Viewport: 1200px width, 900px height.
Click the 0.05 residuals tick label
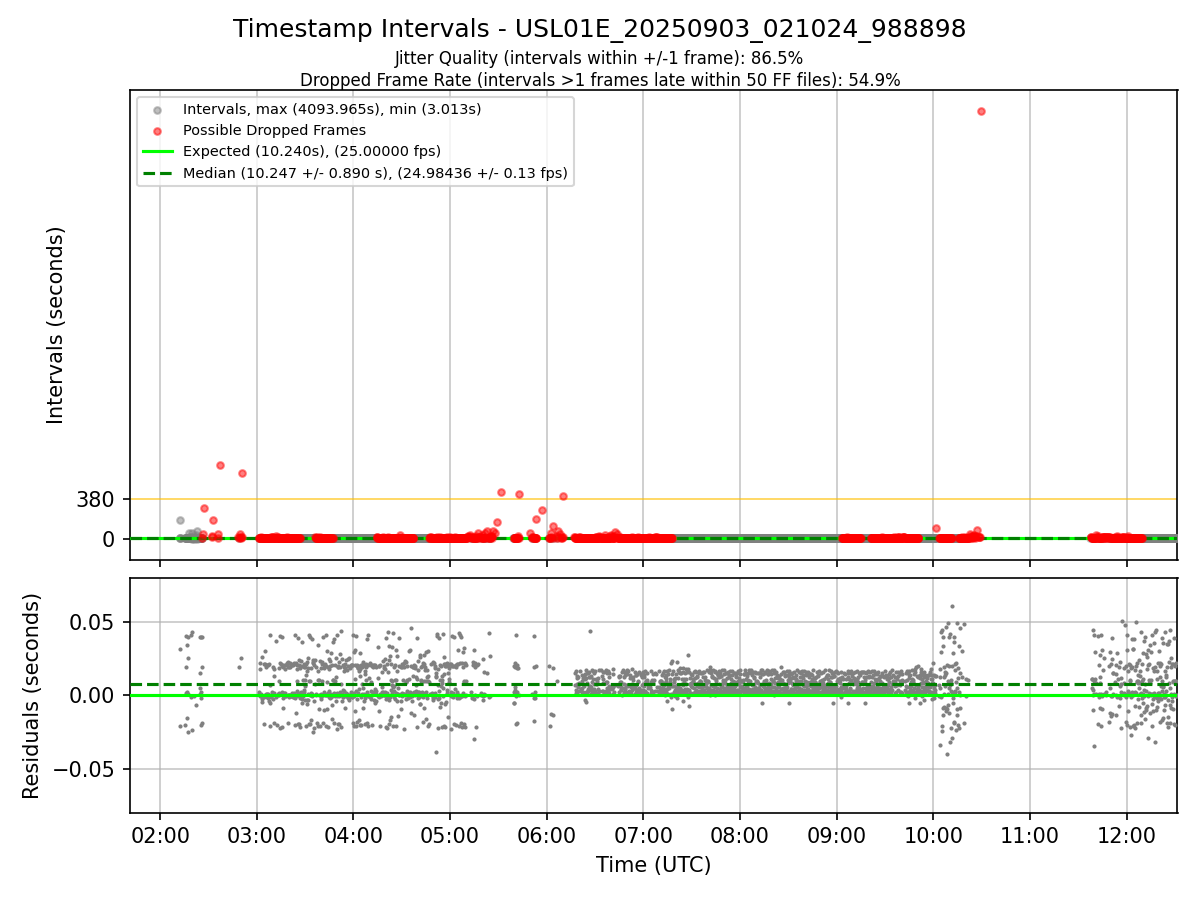point(94,622)
